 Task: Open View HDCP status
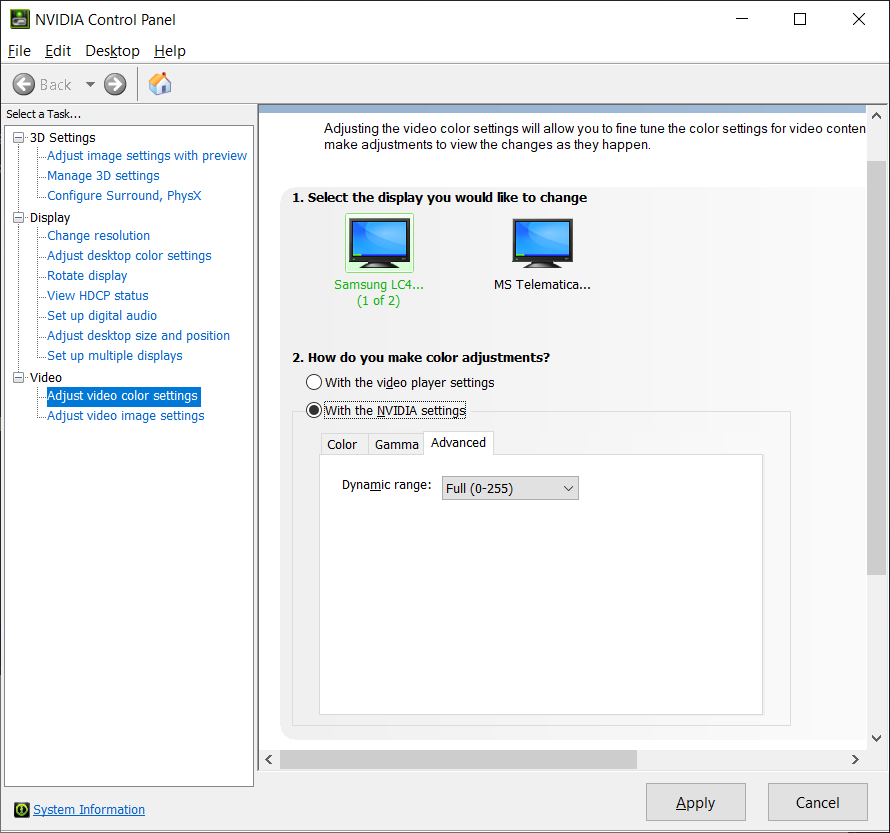98,295
